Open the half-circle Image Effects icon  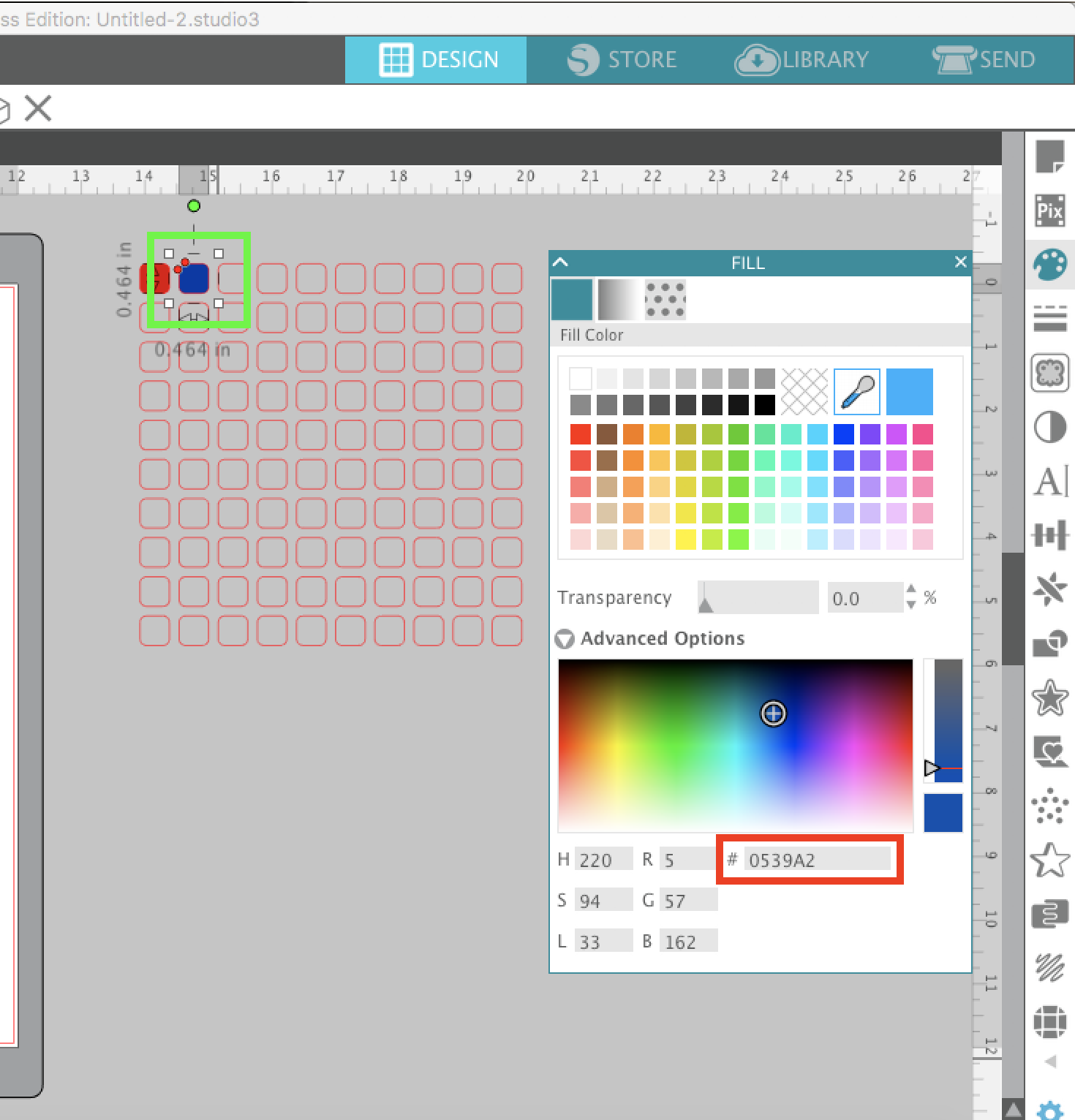pyautogui.click(x=1049, y=427)
